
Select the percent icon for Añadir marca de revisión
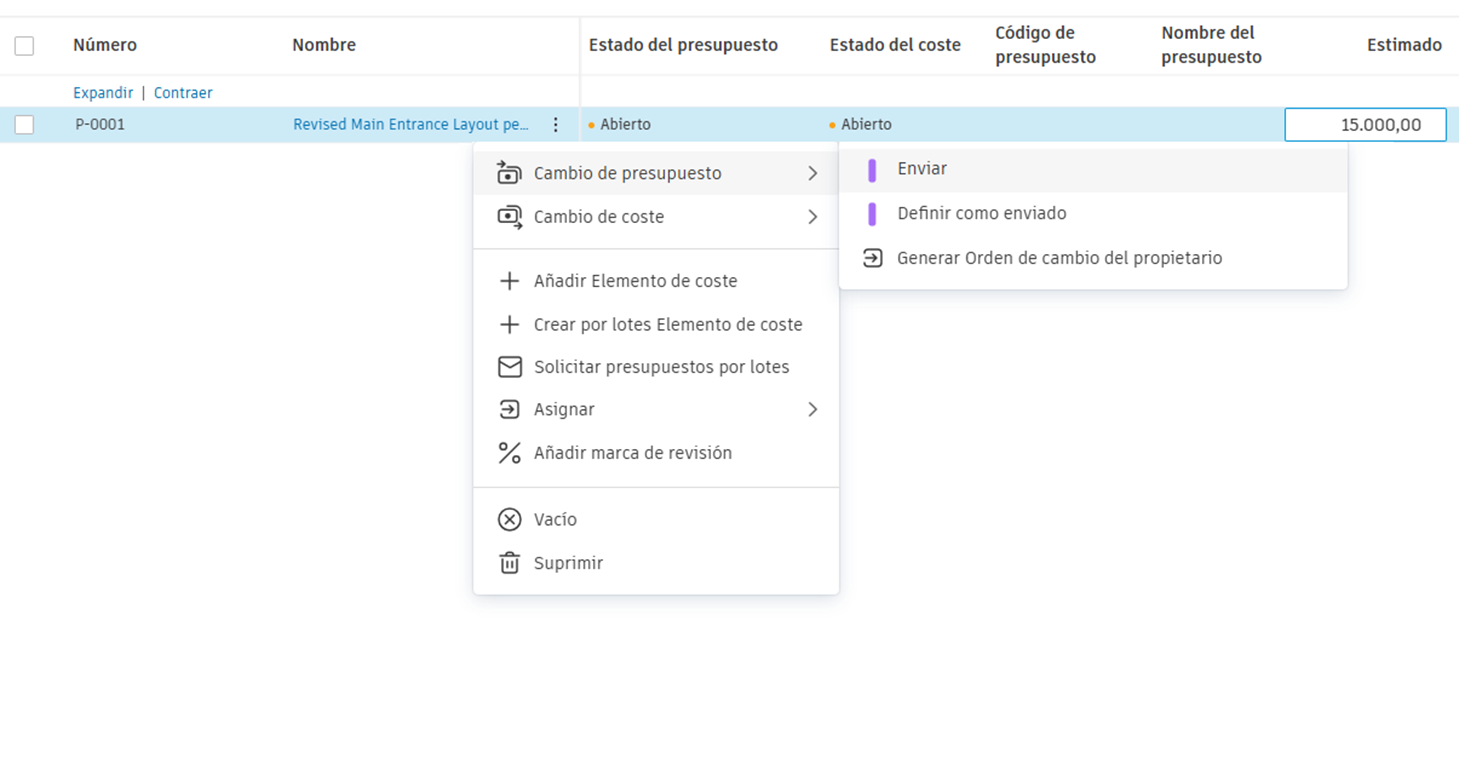tap(509, 452)
